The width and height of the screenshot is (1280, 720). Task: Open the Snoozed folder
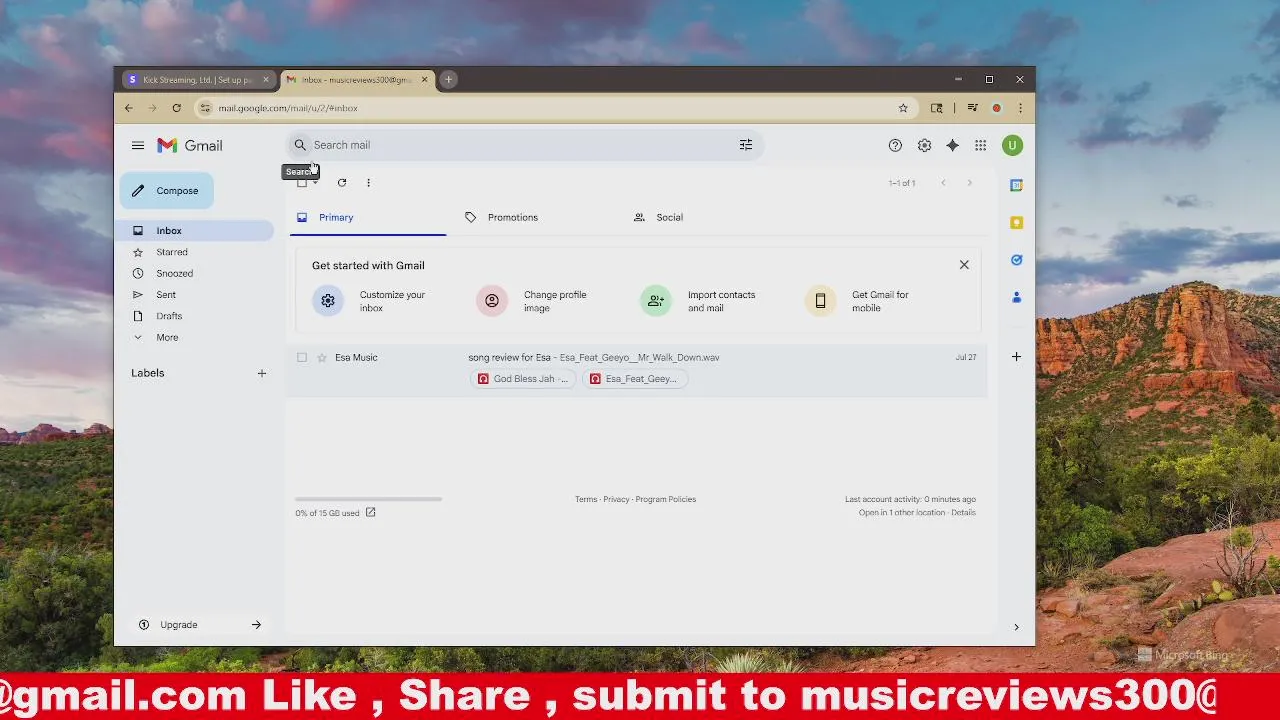[x=174, y=273]
